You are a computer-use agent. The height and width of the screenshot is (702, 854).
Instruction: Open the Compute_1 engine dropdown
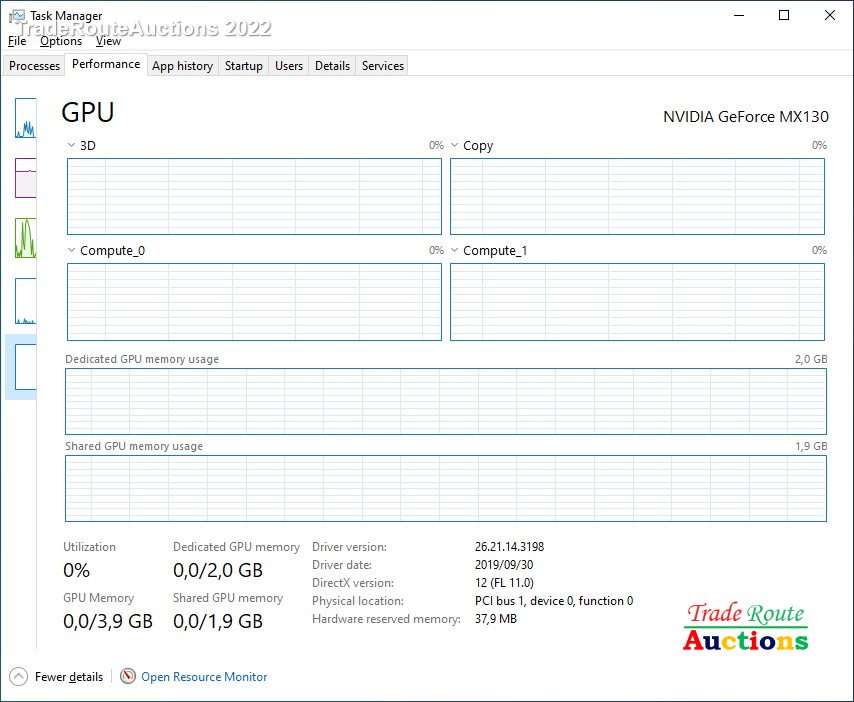[455, 250]
